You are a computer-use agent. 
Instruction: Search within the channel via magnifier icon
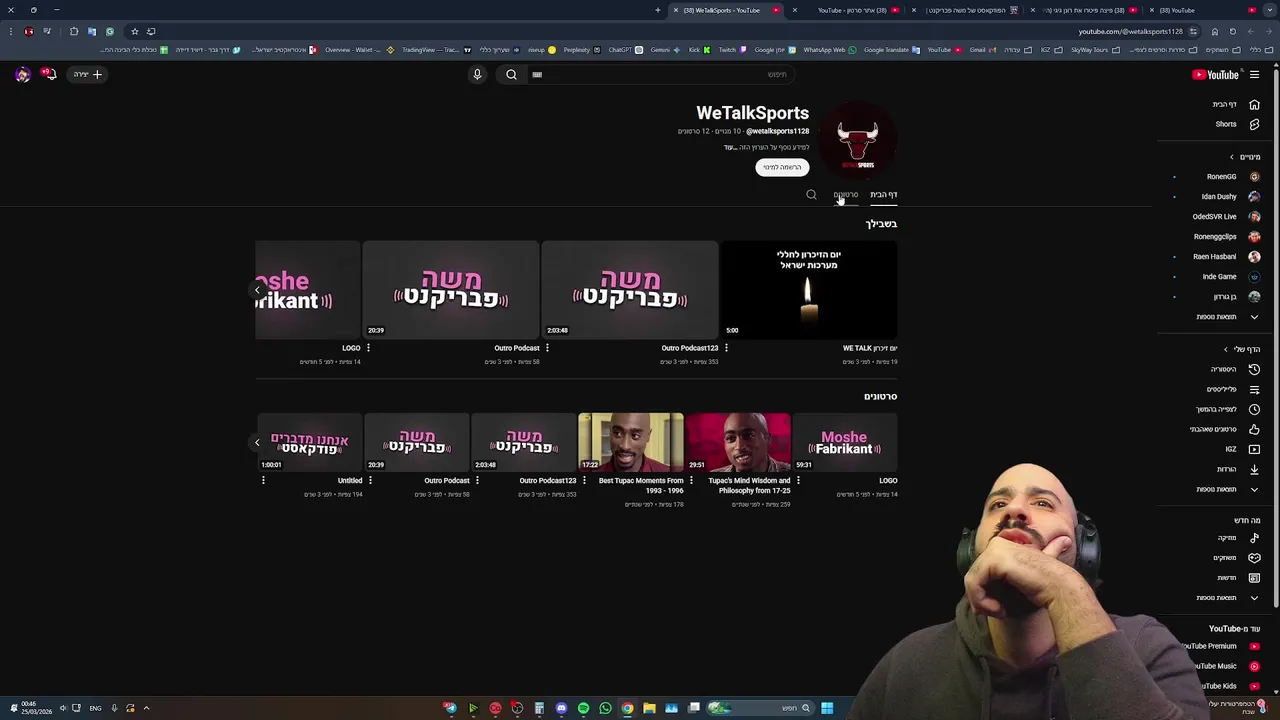click(811, 195)
